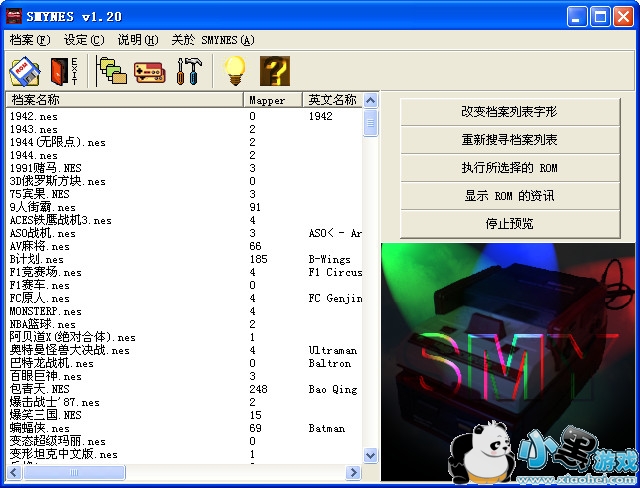Viewport: 640px width, 488px height.
Task: Click the SMYNES preview image
Action: [x=508, y=362]
